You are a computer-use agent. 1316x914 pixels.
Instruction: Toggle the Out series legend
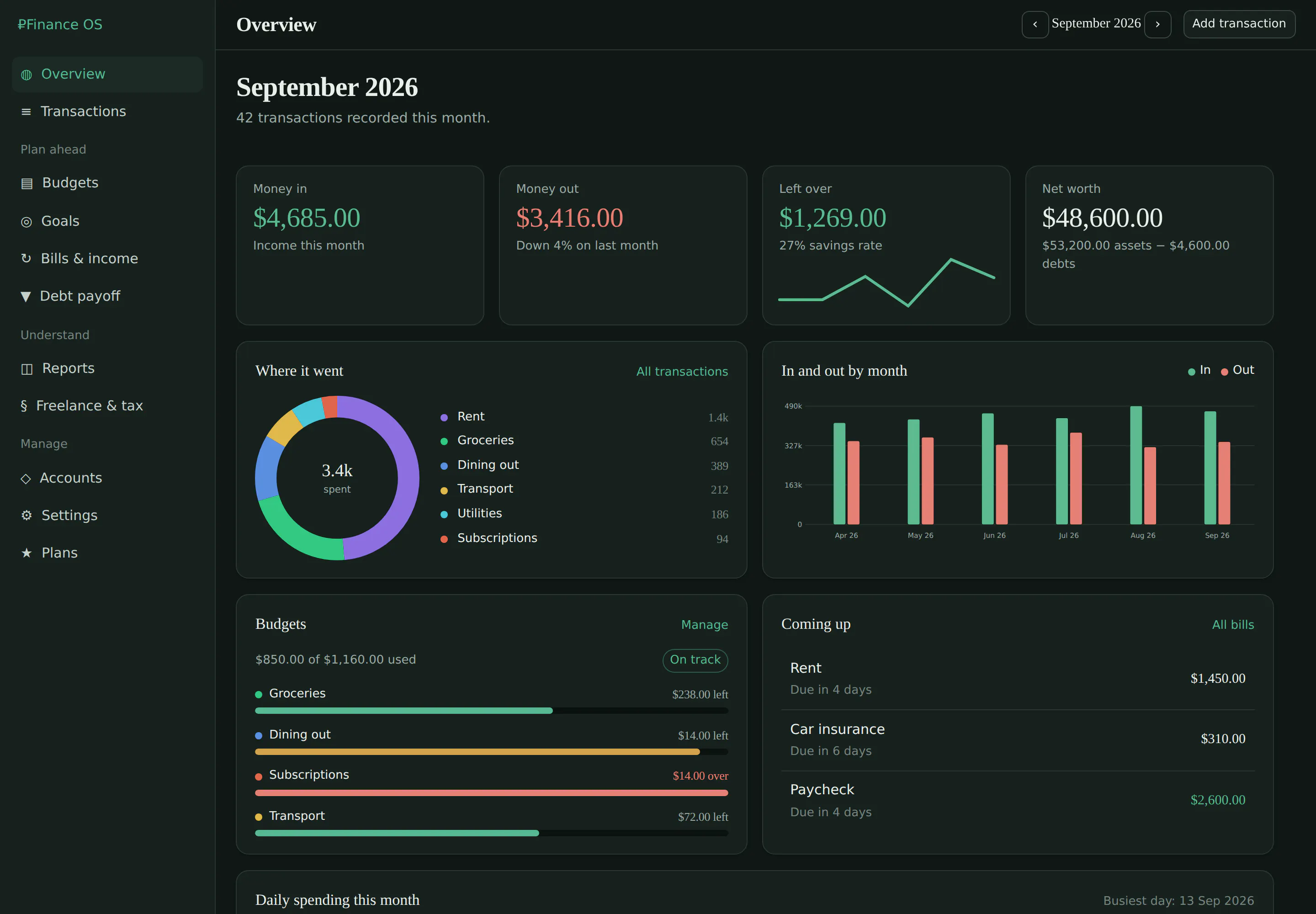click(1237, 371)
